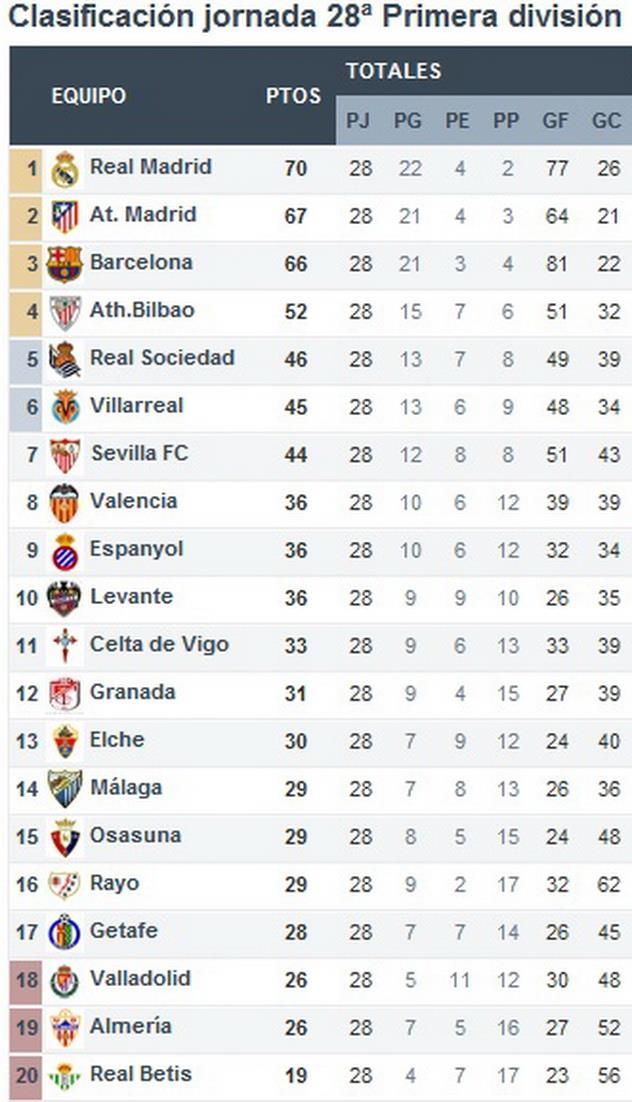The width and height of the screenshot is (632, 1102).
Task: Select the Levante team name
Action: pyautogui.click(x=131, y=596)
